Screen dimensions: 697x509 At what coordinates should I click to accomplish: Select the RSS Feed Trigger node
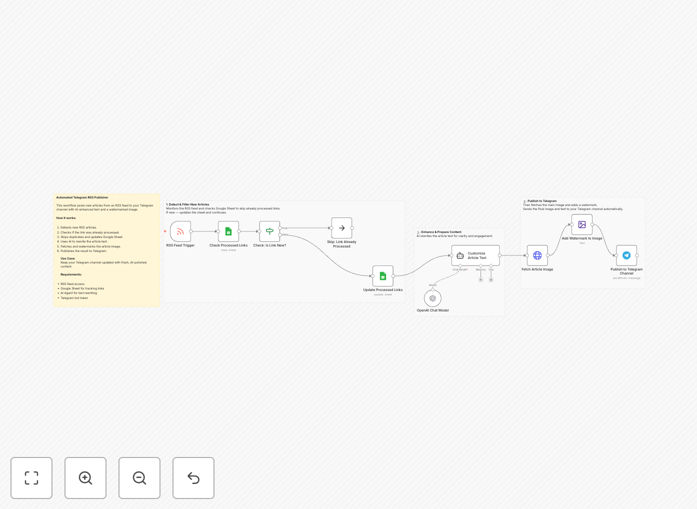pyautogui.click(x=180, y=231)
